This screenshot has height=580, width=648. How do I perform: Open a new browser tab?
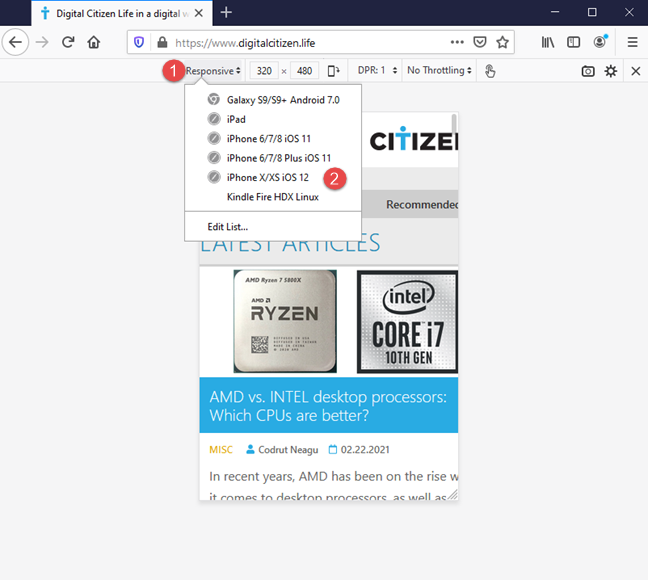(226, 13)
